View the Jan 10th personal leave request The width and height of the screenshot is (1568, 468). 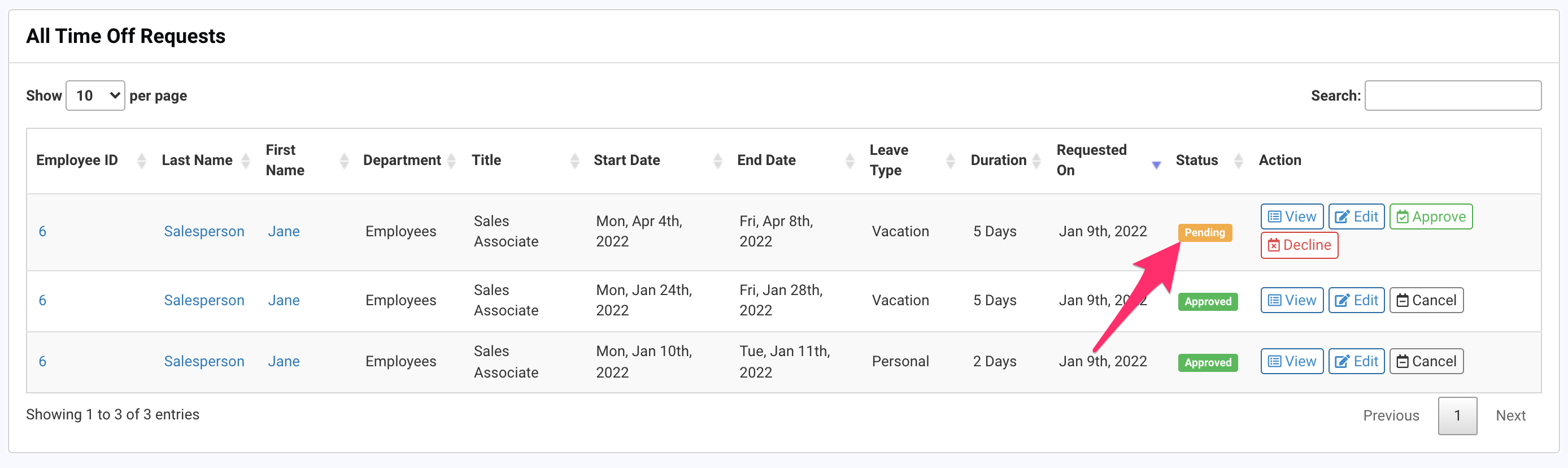pyautogui.click(x=1292, y=361)
